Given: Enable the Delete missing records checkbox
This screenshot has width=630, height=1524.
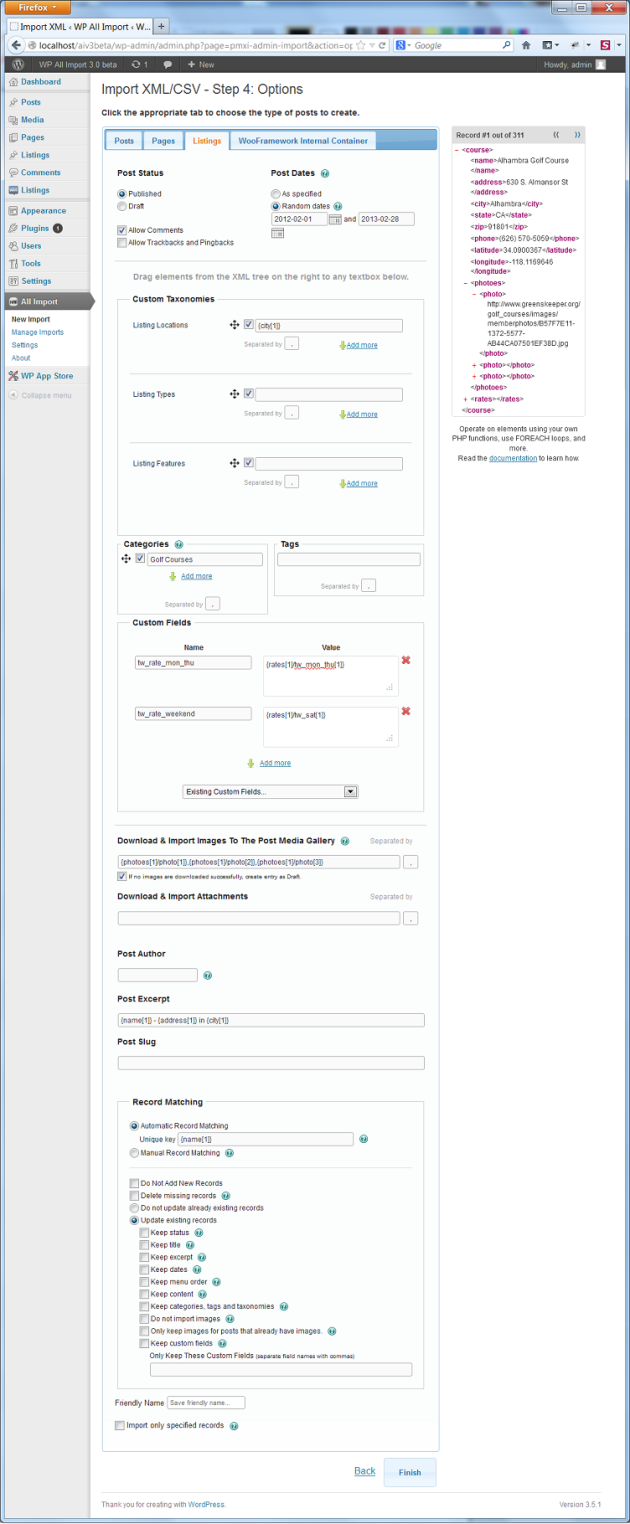Looking at the screenshot, I should (134, 1195).
